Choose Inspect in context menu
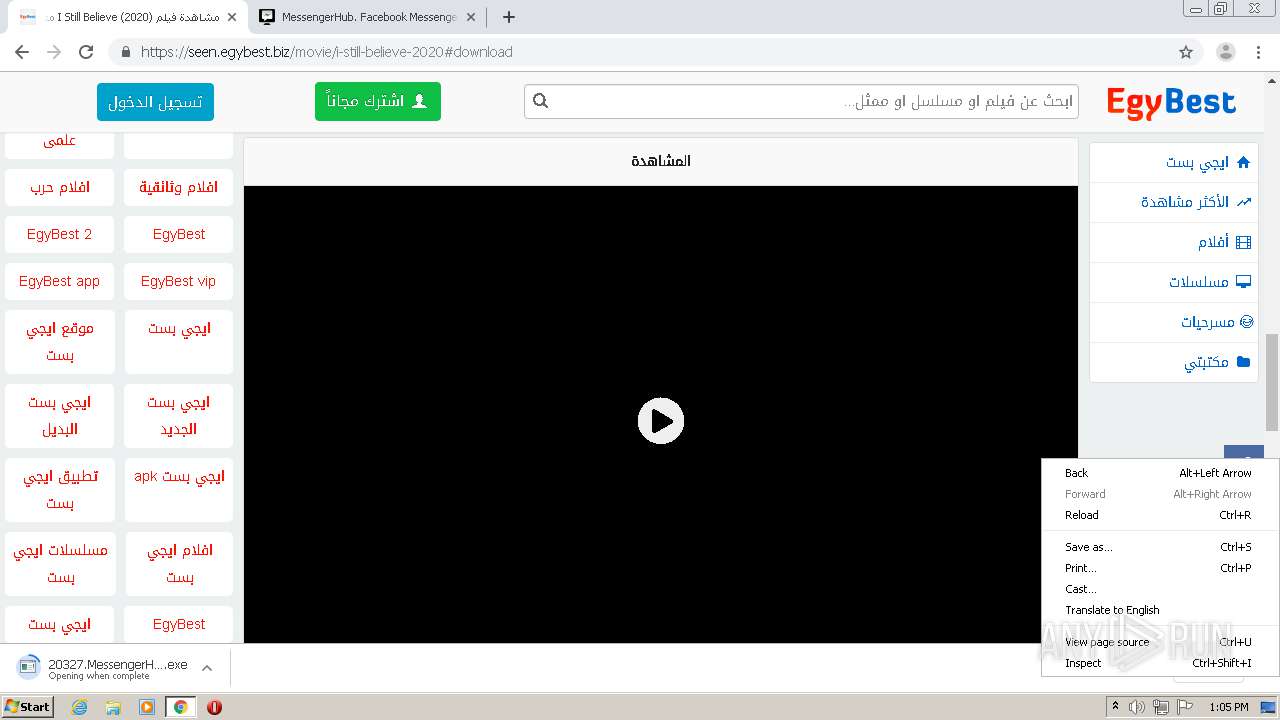The image size is (1280, 720). point(1158,663)
